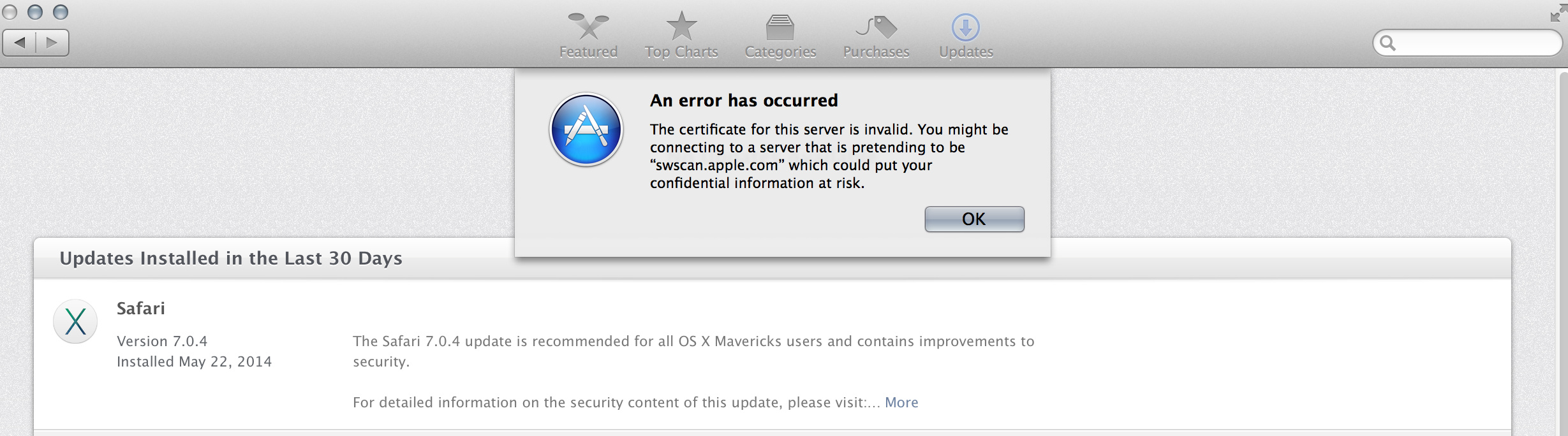
Task: Open the Purchases tag icon
Action: (876, 27)
